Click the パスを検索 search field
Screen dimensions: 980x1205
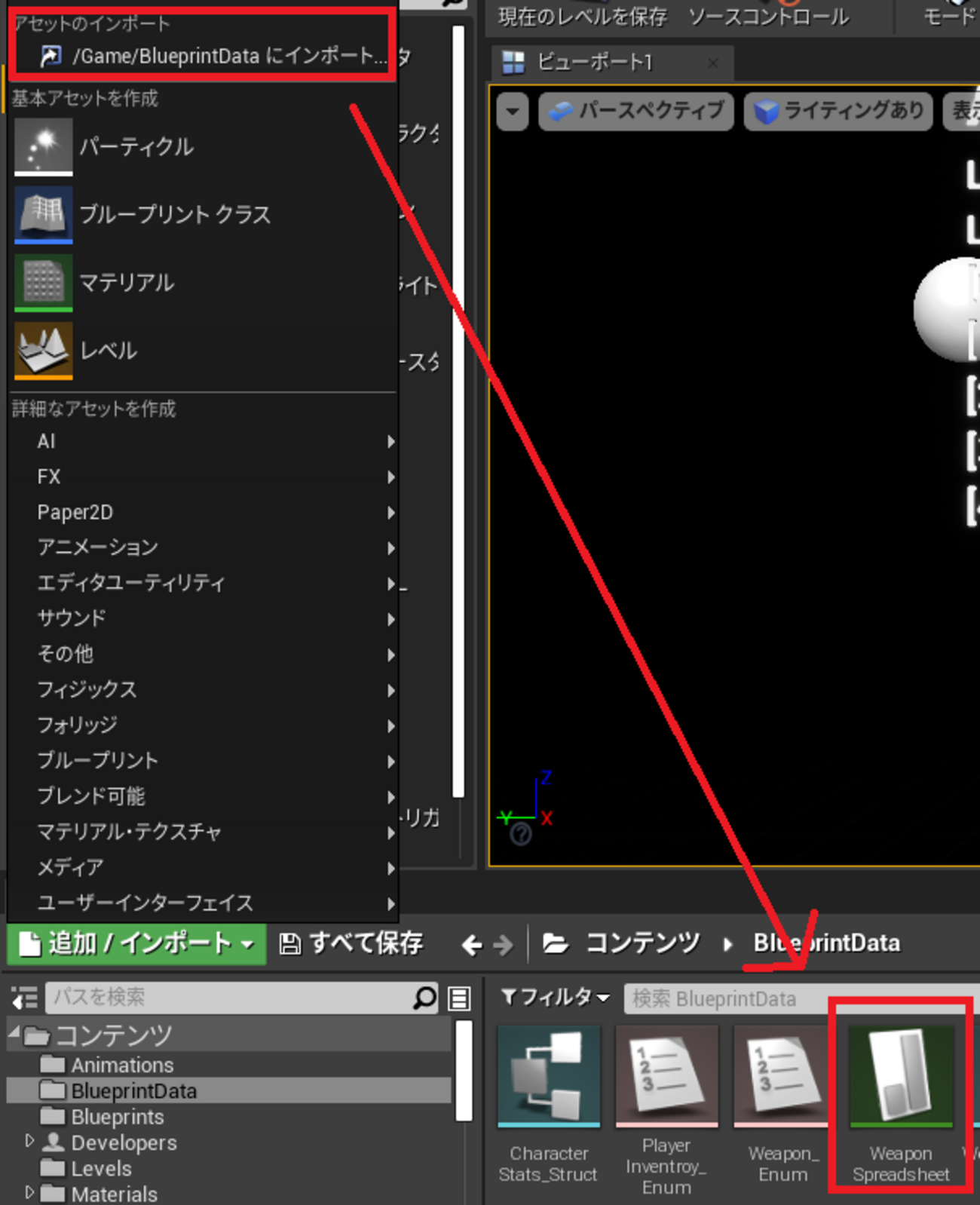[230, 998]
